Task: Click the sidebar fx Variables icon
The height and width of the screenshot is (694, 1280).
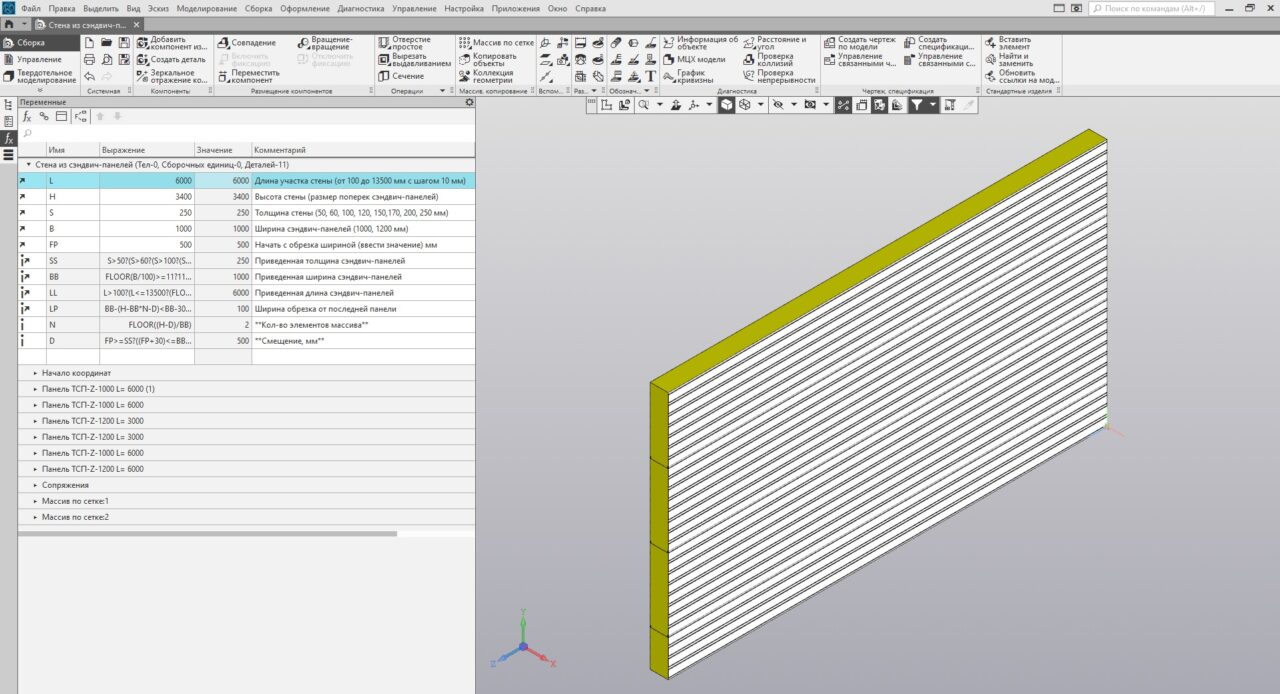Action: [8, 138]
